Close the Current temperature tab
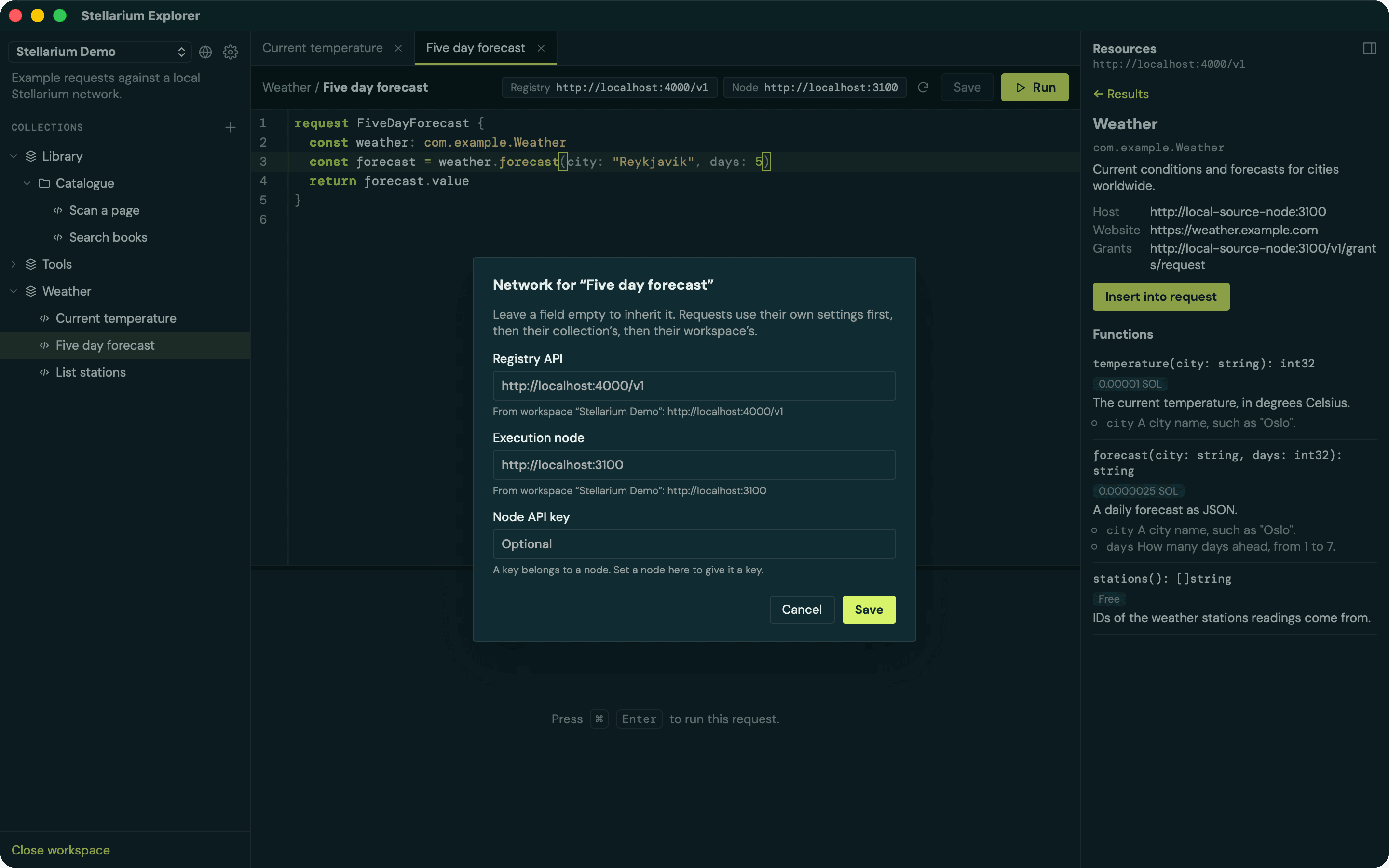Viewport: 1389px width, 868px height. (398, 48)
